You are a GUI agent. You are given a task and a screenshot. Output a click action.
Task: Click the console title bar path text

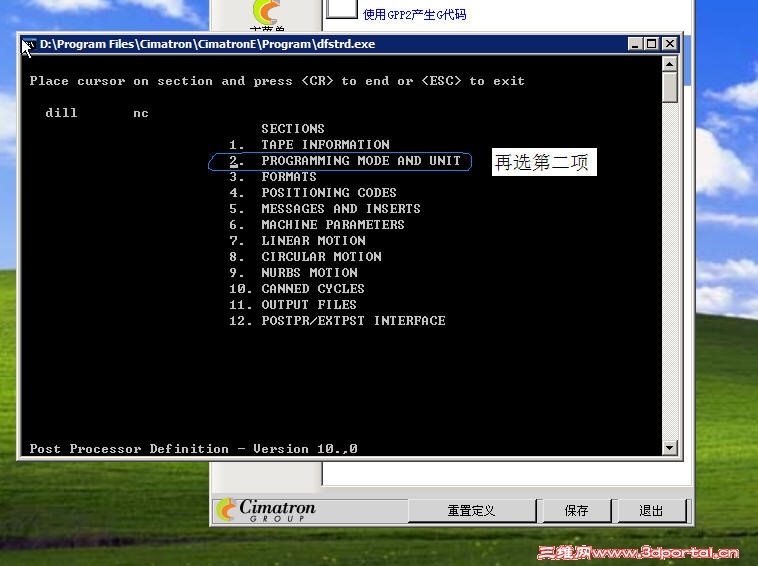click(207, 44)
